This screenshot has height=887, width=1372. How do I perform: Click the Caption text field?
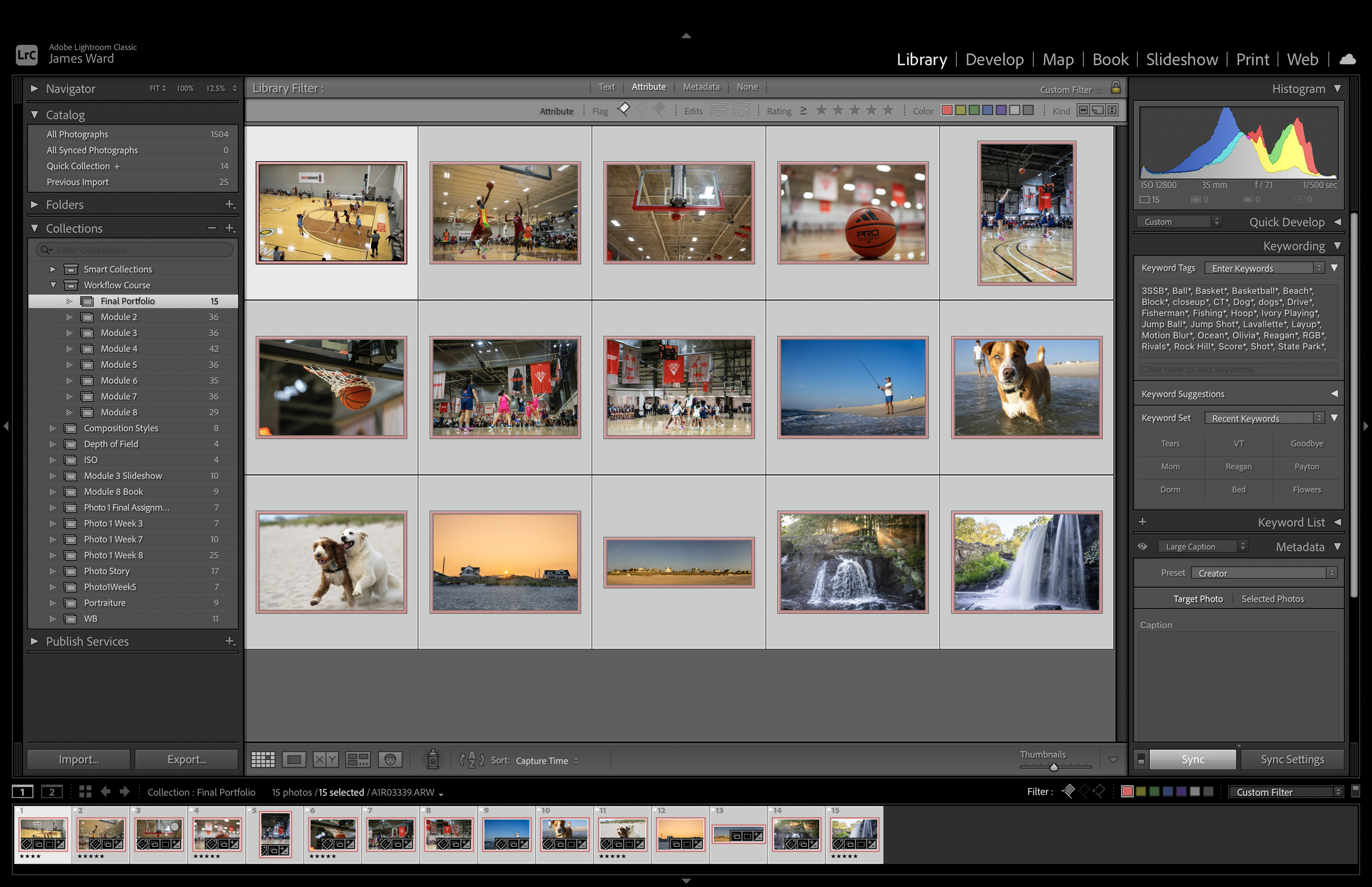coord(1239,686)
